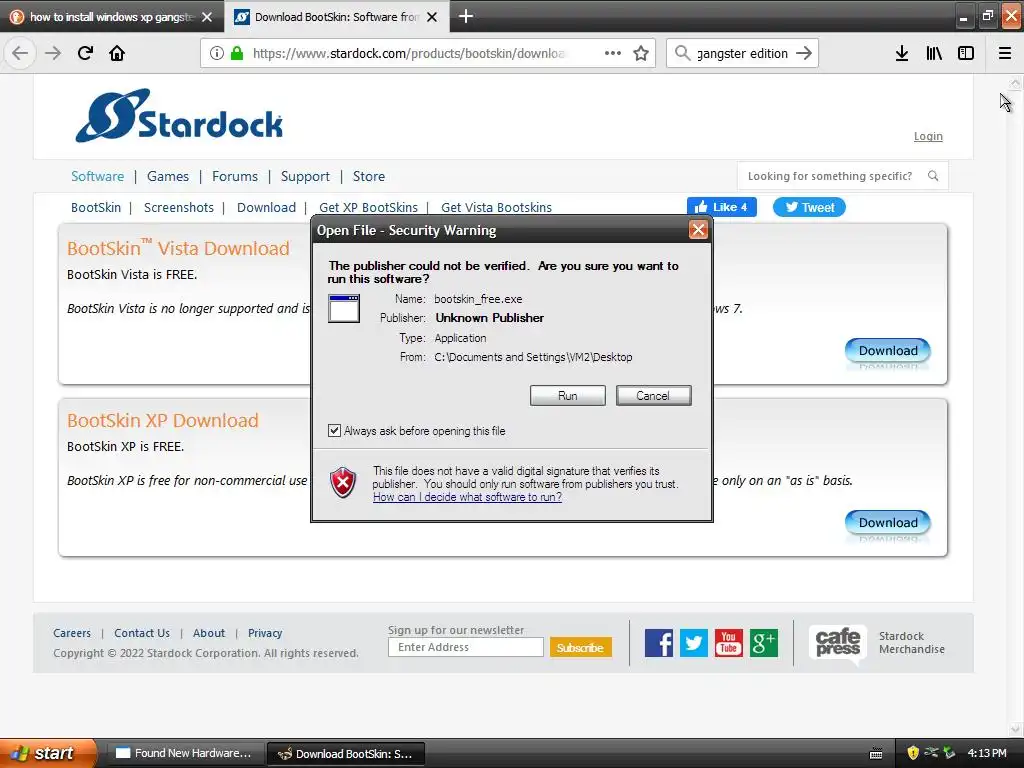Open the Support menu item
This screenshot has width=1024, height=768.
(305, 176)
